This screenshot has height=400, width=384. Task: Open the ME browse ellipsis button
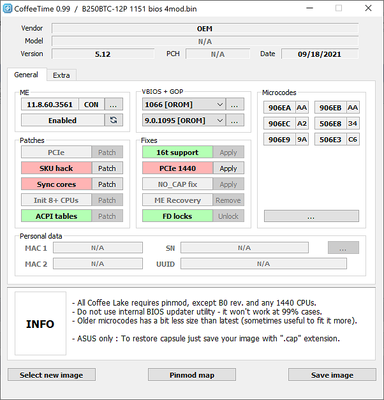pos(113,104)
